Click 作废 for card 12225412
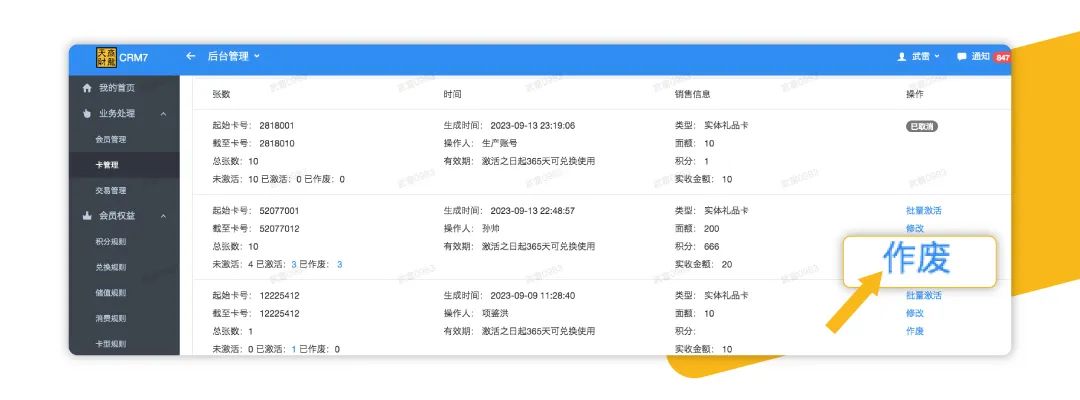 pos(915,331)
